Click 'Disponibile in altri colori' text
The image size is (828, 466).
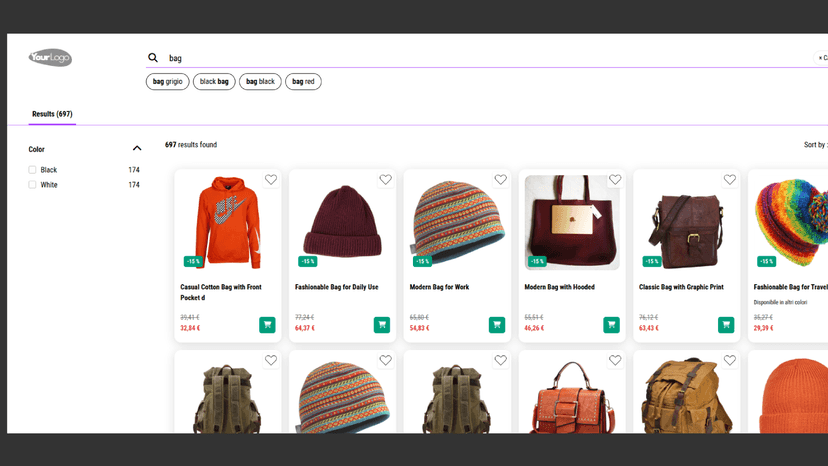pos(780,302)
